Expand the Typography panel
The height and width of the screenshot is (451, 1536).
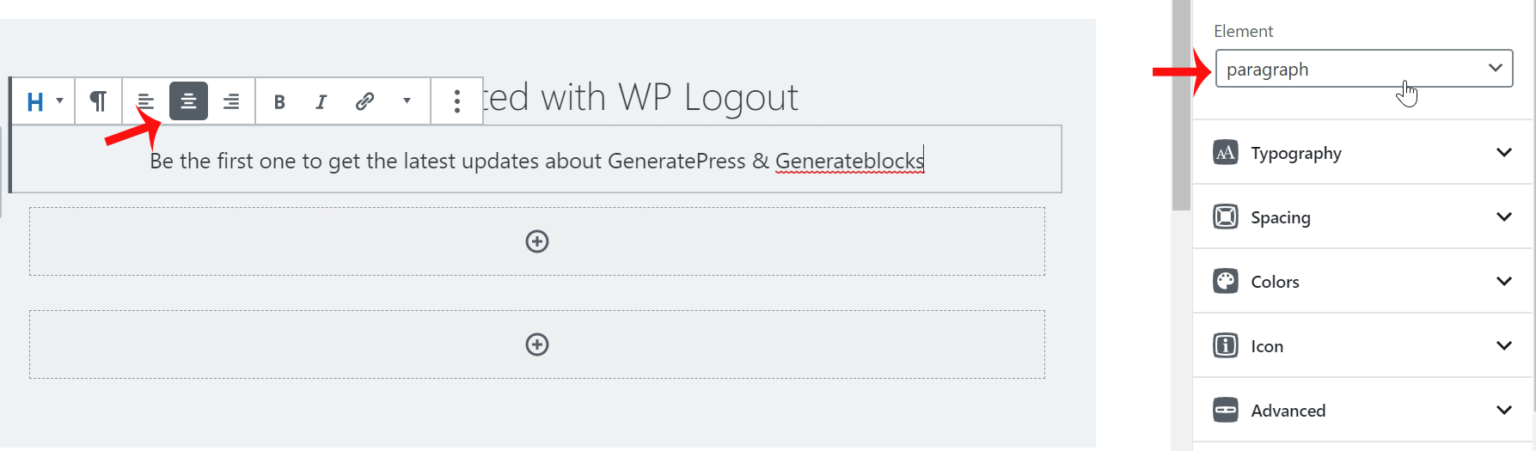click(x=1363, y=153)
